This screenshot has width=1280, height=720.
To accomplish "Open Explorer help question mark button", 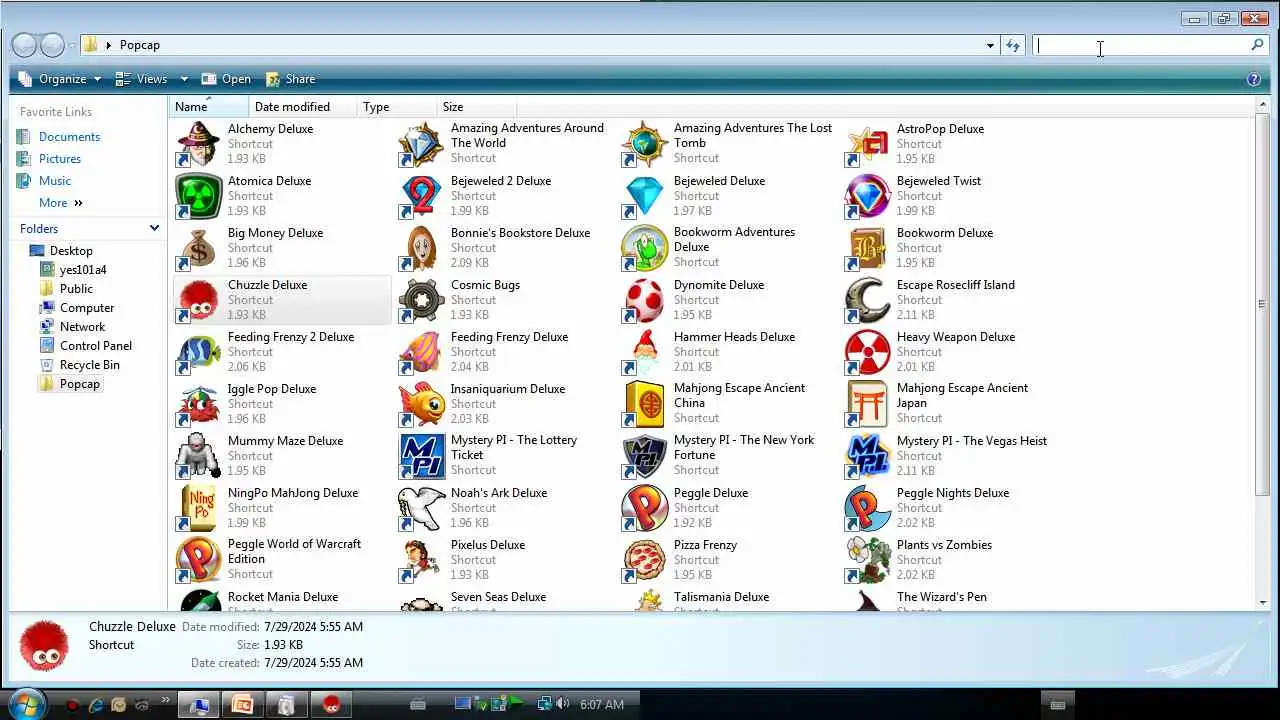I will (1254, 79).
